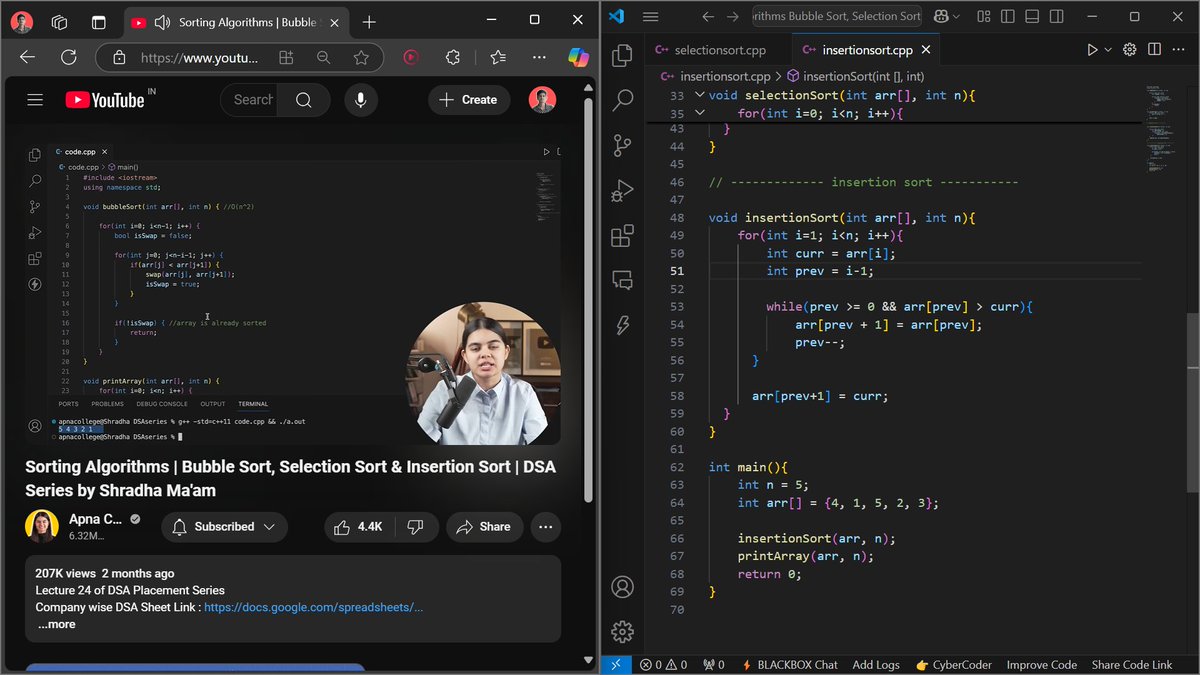Open Source Control view in VS Code
This screenshot has height=675, width=1200.
(622, 145)
